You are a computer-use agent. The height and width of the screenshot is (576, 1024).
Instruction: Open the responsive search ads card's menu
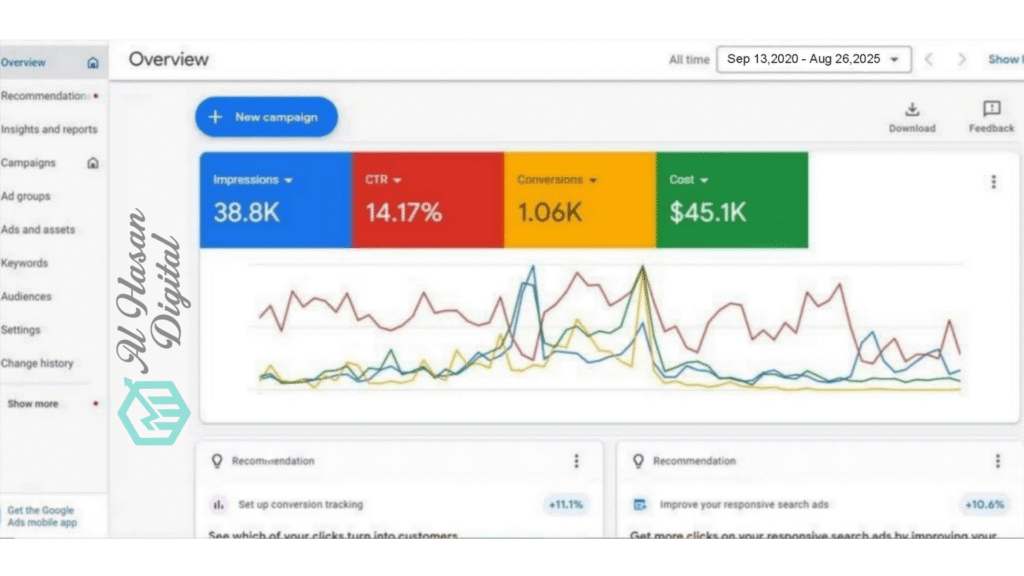pyautogui.click(x=997, y=461)
